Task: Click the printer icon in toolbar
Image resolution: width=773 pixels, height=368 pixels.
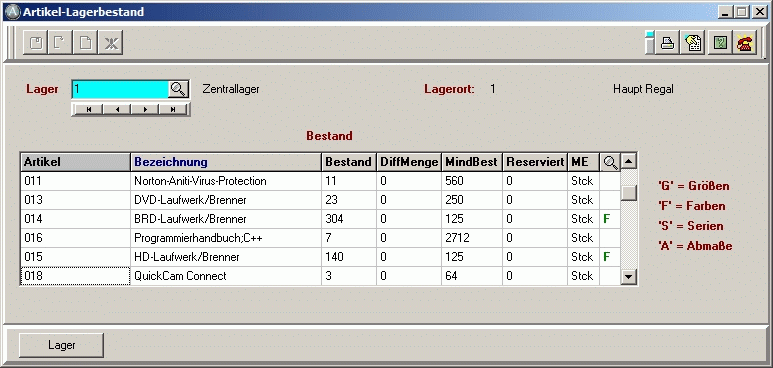Action: coord(668,43)
